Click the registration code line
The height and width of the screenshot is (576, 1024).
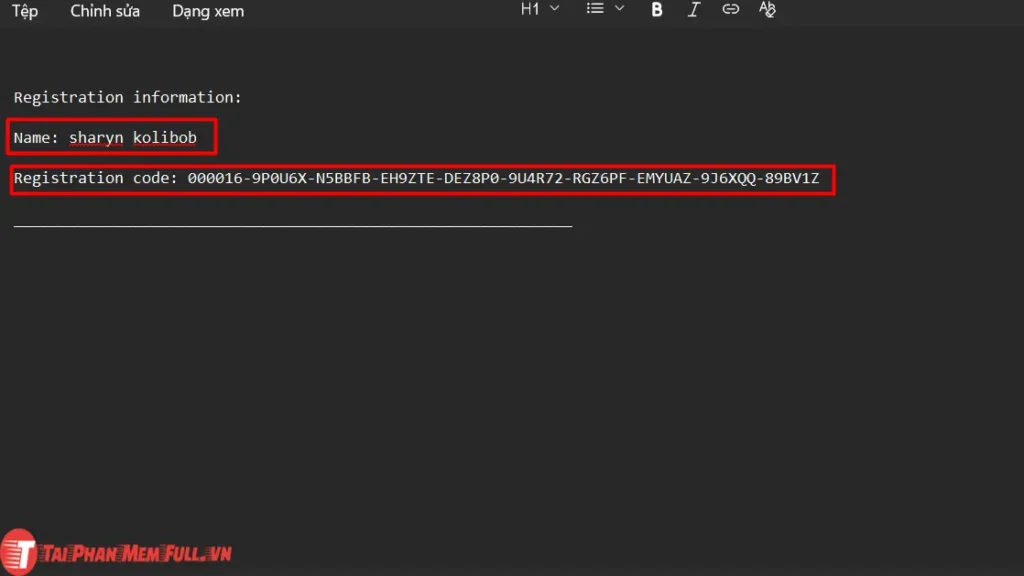420,178
